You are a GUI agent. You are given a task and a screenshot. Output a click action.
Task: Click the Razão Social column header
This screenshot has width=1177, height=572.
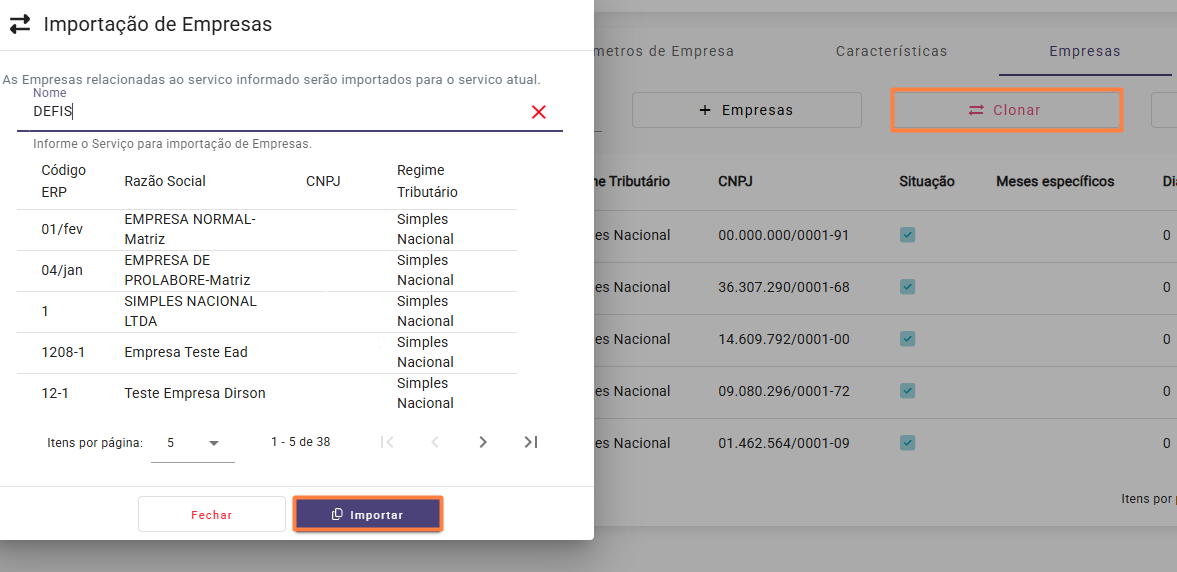coord(165,181)
